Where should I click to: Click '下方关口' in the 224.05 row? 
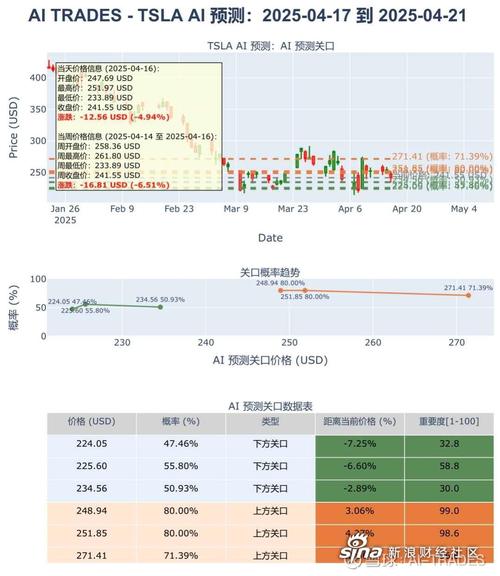270,444
